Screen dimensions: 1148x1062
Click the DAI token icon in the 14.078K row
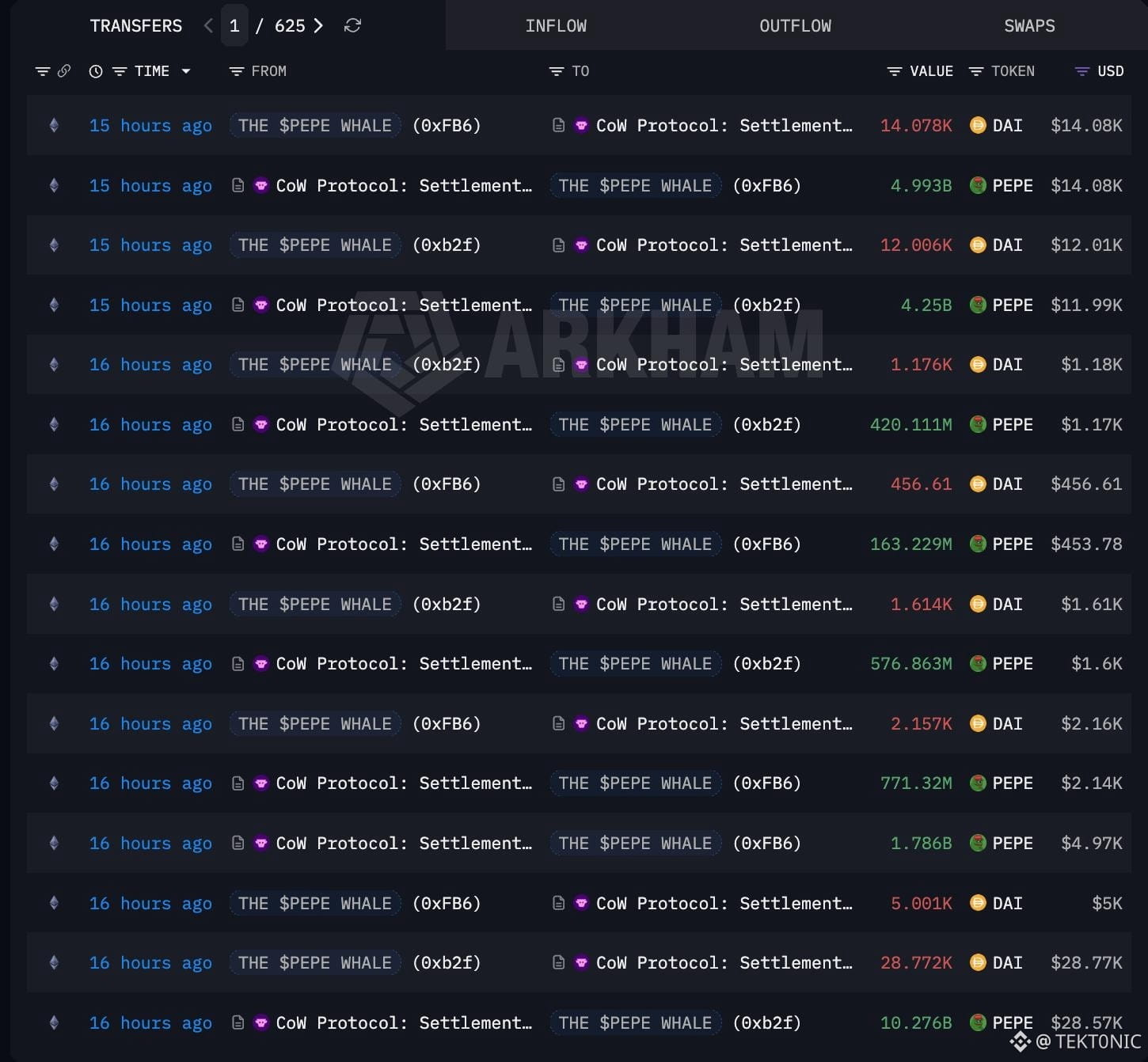pyautogui.click(x=978, y=125)
